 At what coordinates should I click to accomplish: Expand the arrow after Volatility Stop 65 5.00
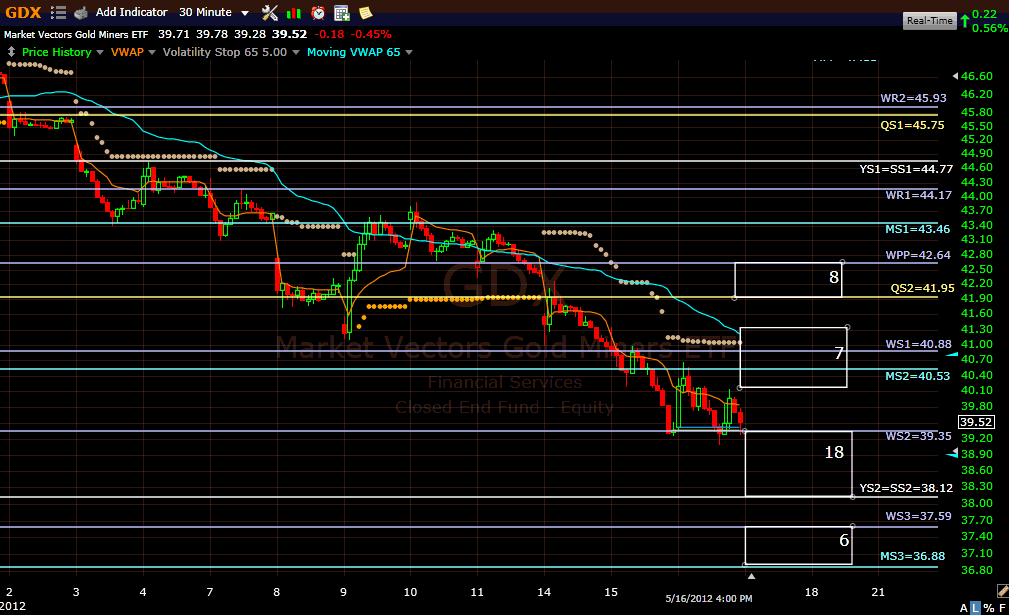[x=296, y=52]
